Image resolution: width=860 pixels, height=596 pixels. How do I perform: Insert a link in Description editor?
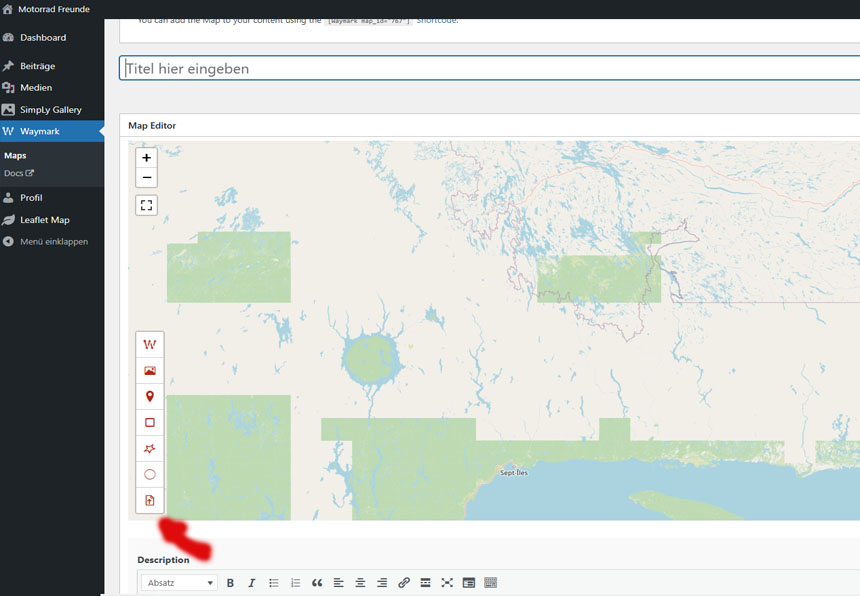[404, 583]
